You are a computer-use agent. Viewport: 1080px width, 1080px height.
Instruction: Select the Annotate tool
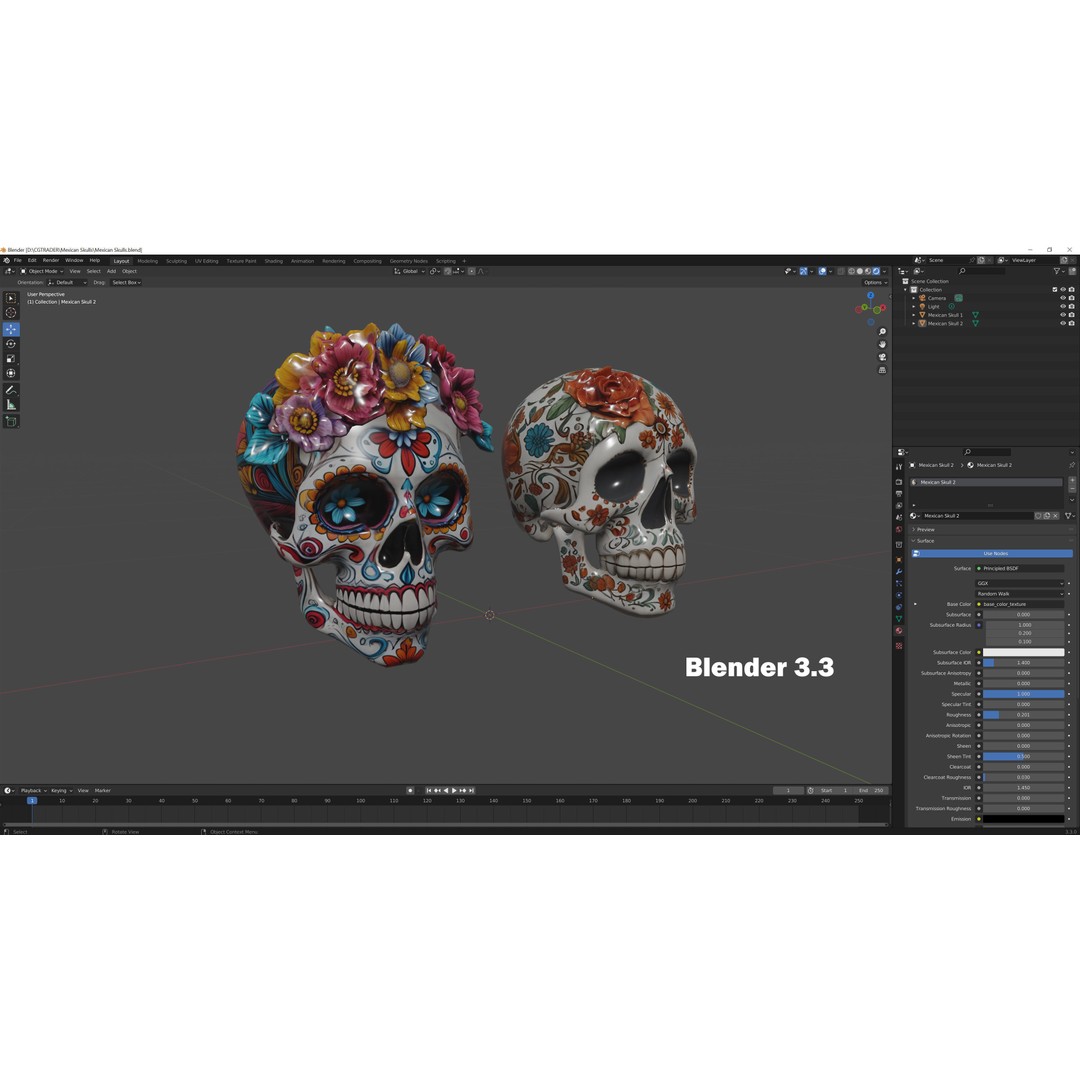point(11,390)
